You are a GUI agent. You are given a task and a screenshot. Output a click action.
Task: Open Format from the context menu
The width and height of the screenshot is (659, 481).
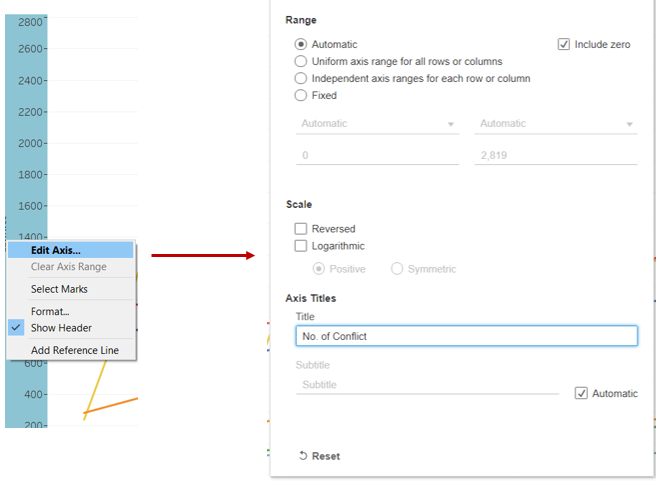[50, 311]
